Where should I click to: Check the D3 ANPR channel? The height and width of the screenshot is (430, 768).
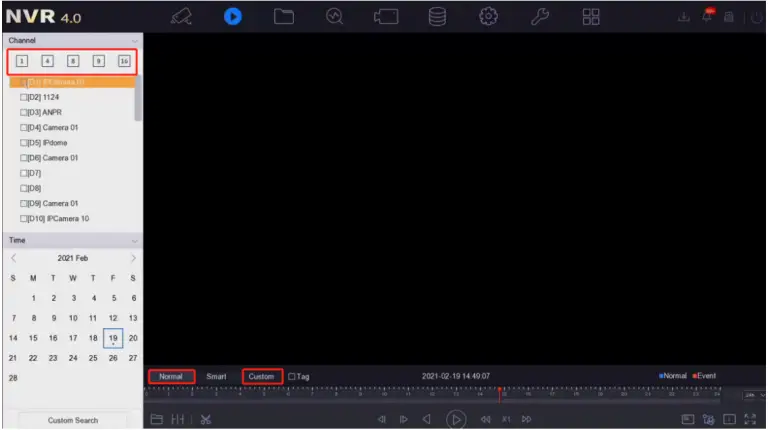(24, 113)
